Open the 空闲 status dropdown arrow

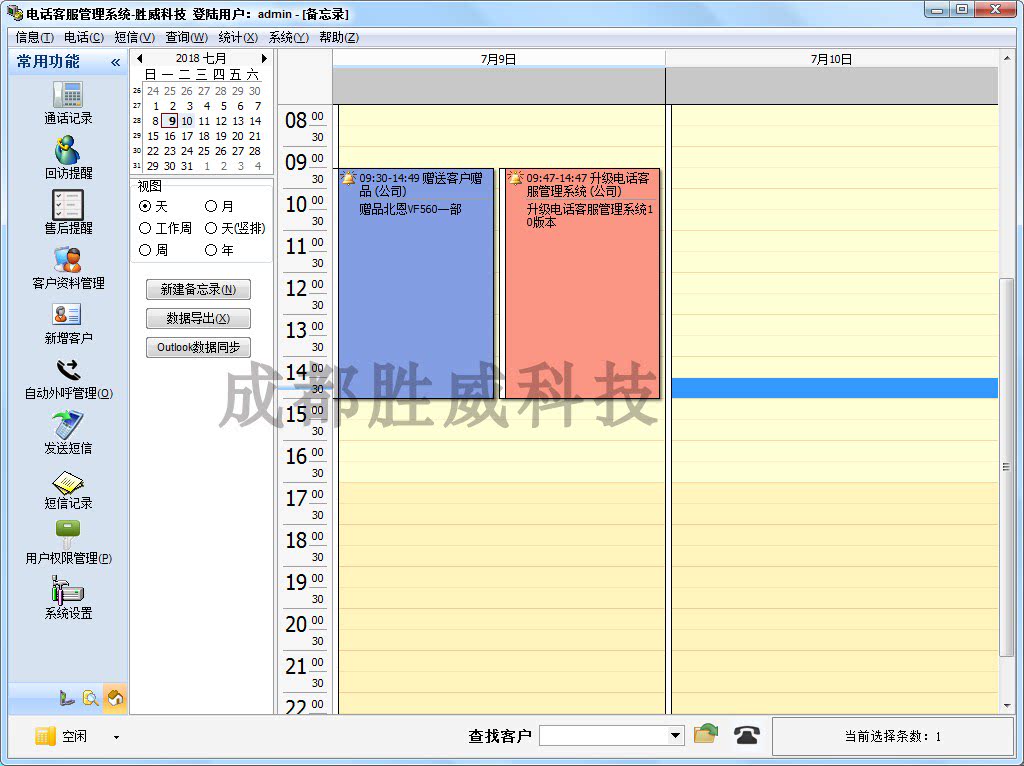pyautogui.click(x=116, y=737)
